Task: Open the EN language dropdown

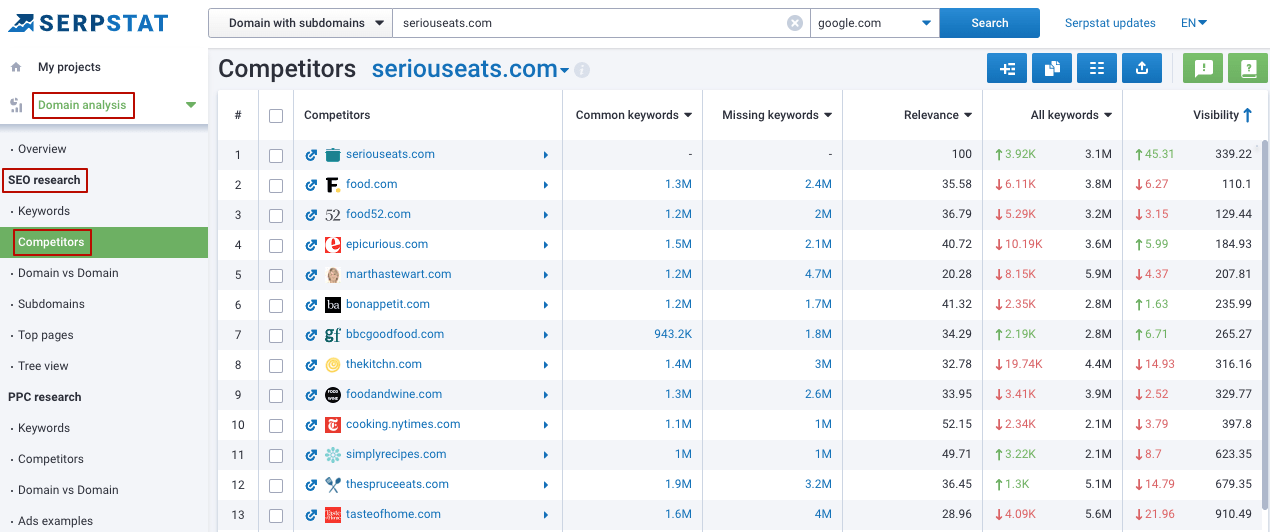Action: [1194, 23]
